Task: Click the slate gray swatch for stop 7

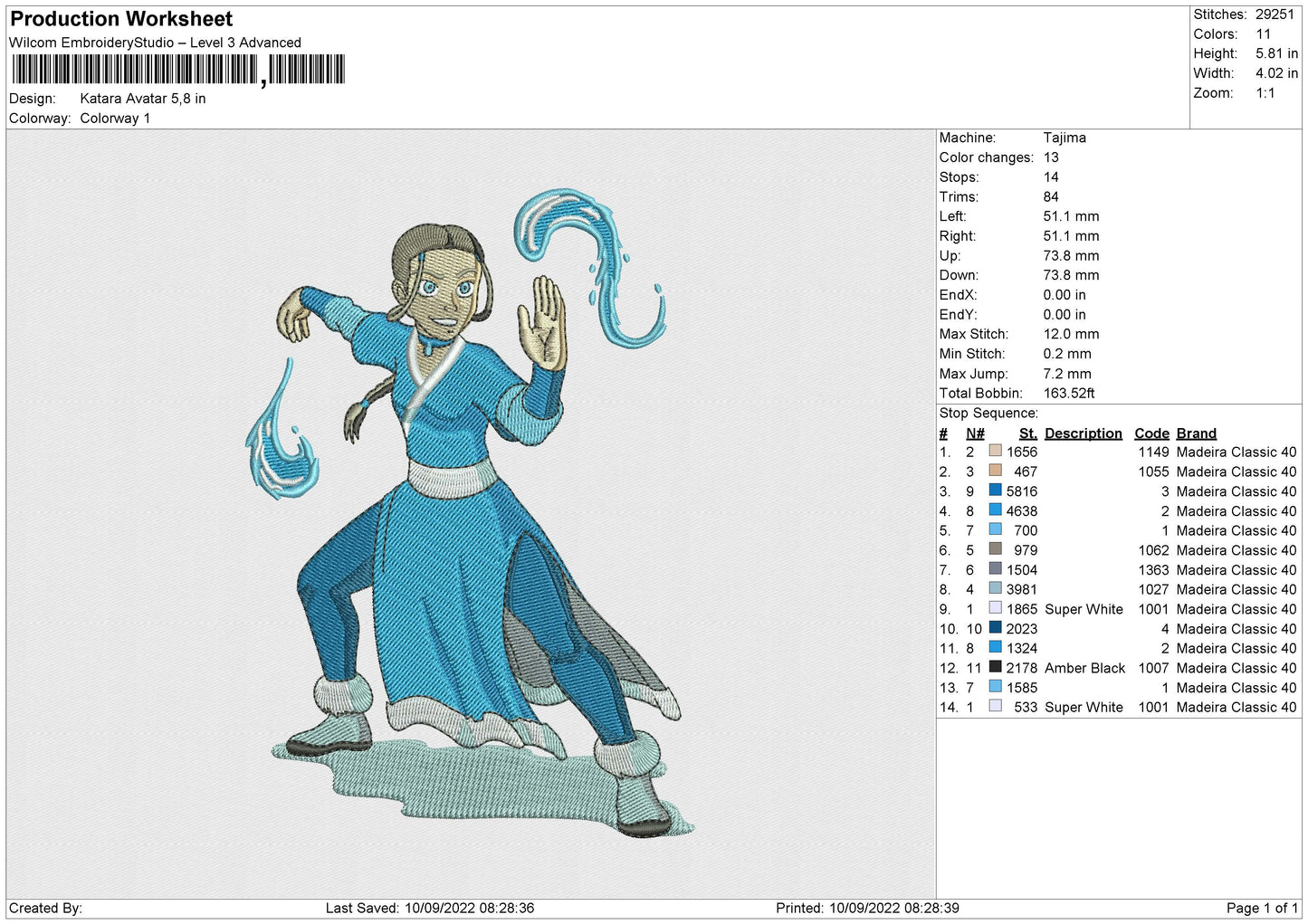Action: pos(996,569)
